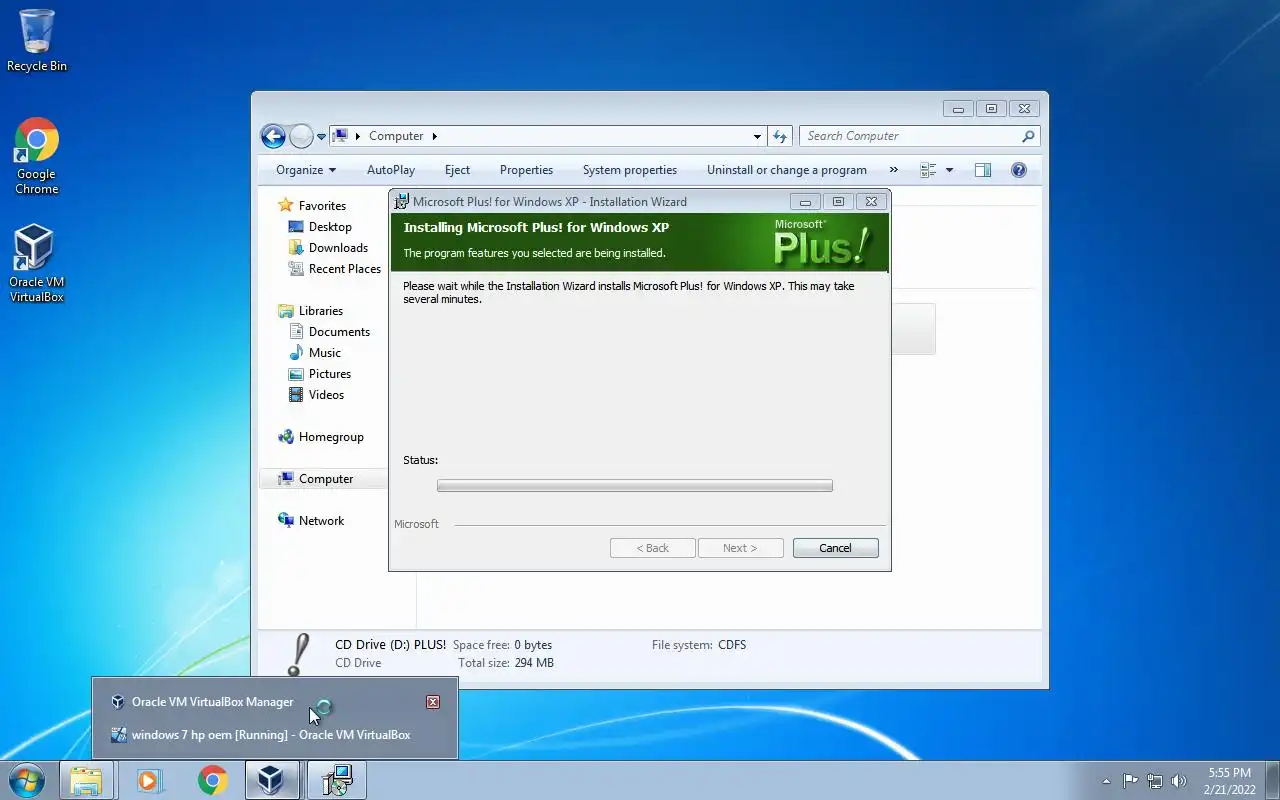Open the Windows Start menu
The image size is (1280, 800).
(27, 780)
